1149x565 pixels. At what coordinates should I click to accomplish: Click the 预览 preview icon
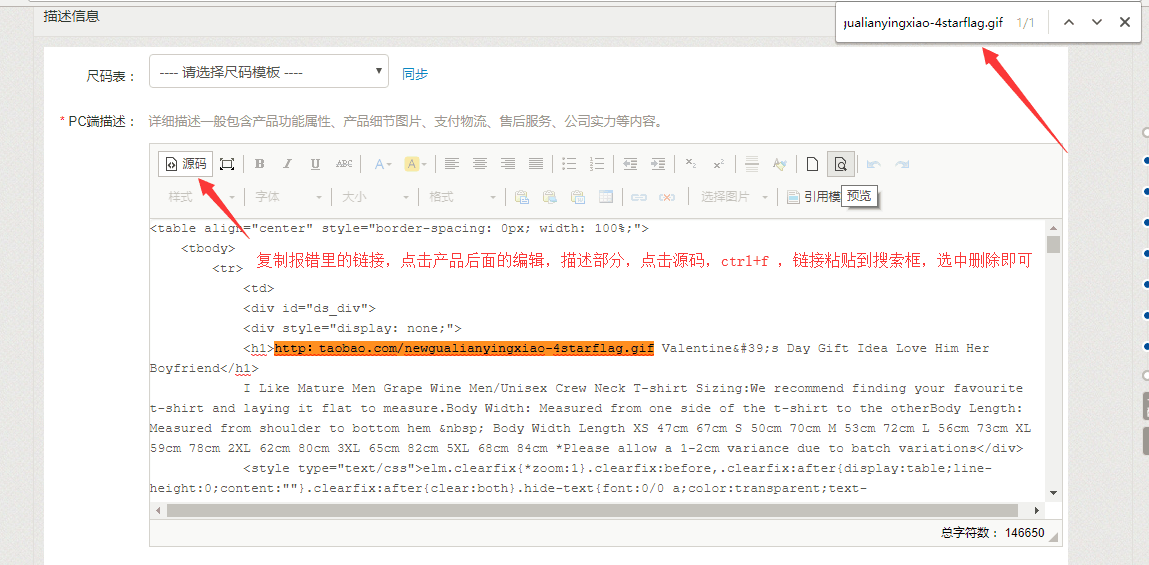(840, 164)
